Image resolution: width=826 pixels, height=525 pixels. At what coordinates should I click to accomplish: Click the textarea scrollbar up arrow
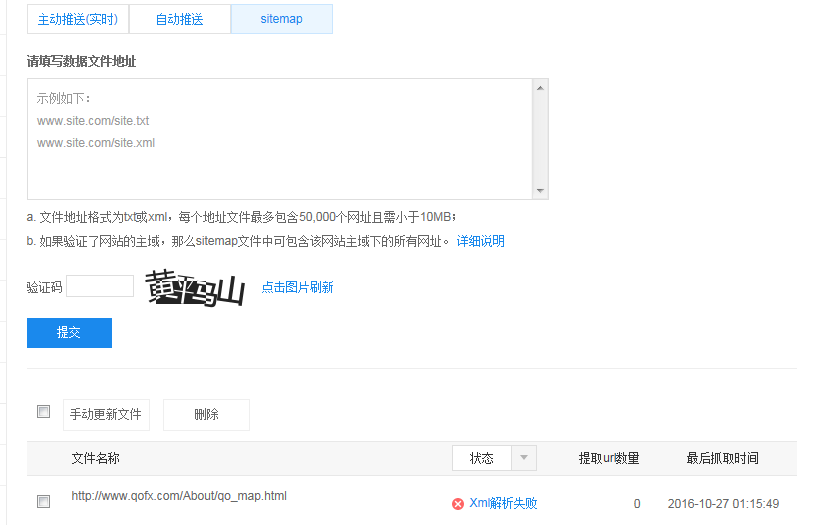[540, 87]
